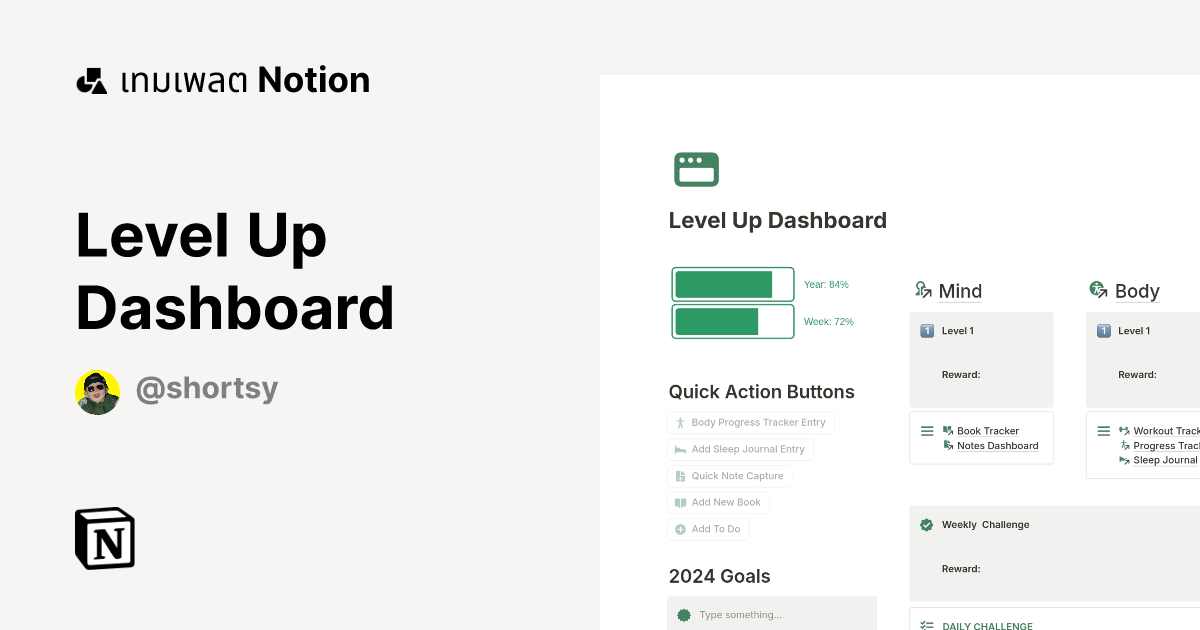Click the Year 84% progress bar
Screen dimensions: 1200x630
click(x=733, y=284)
